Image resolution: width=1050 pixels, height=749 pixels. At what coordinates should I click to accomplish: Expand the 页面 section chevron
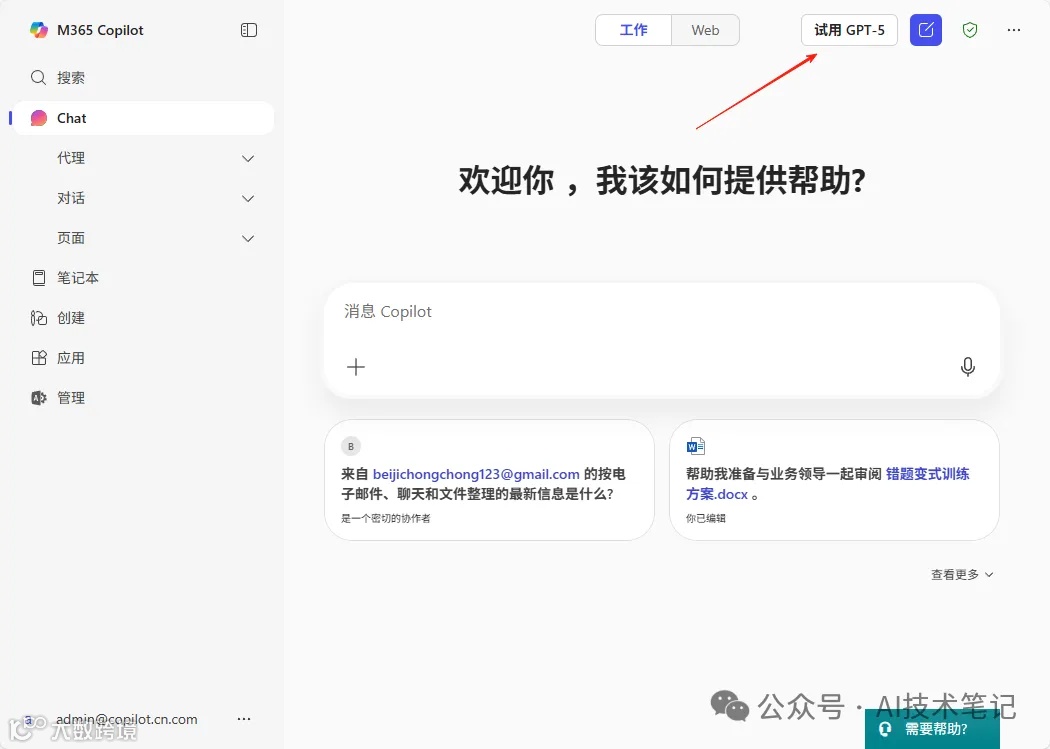point(248,239)
